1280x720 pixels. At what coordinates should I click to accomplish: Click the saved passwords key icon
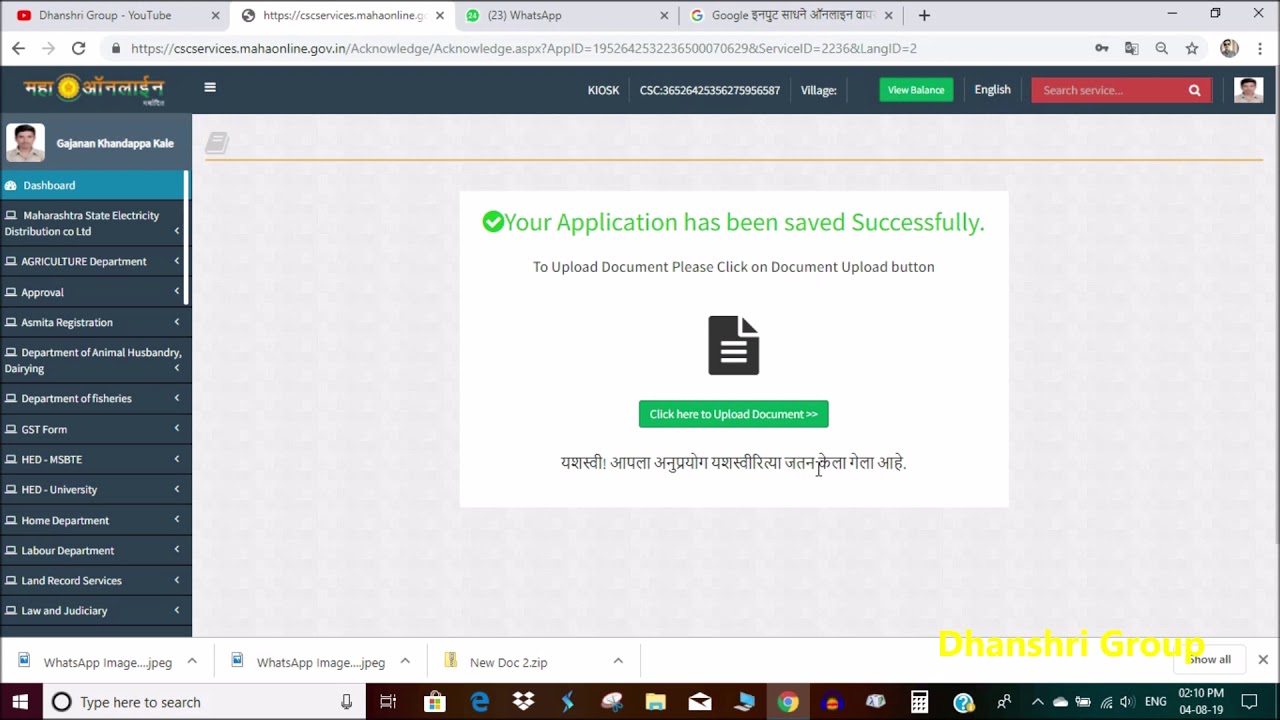1101,48
